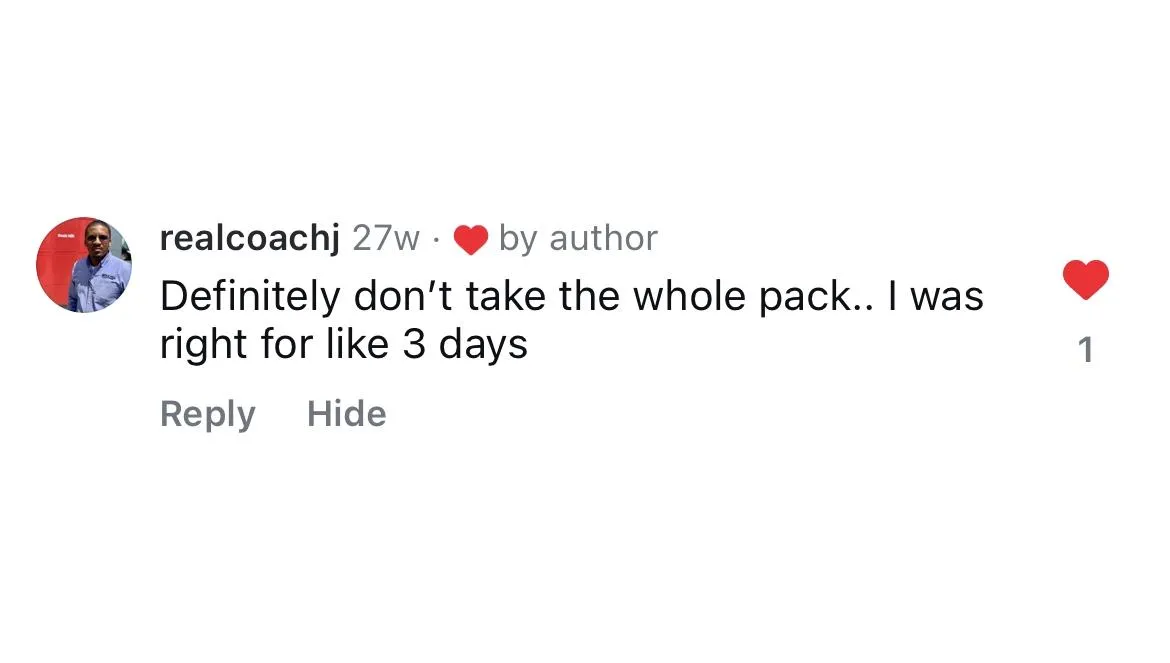The height and width of the screenshot is (663, 1170).
Task: Choose Hide next to Reply
Action: click(x=347, y=413)
